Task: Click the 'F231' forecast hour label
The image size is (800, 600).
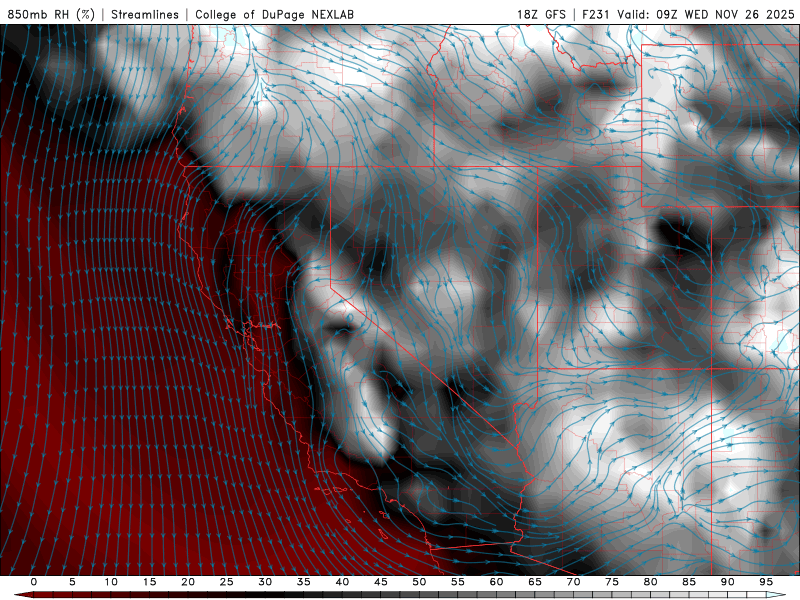Action: tap(596, 15)
